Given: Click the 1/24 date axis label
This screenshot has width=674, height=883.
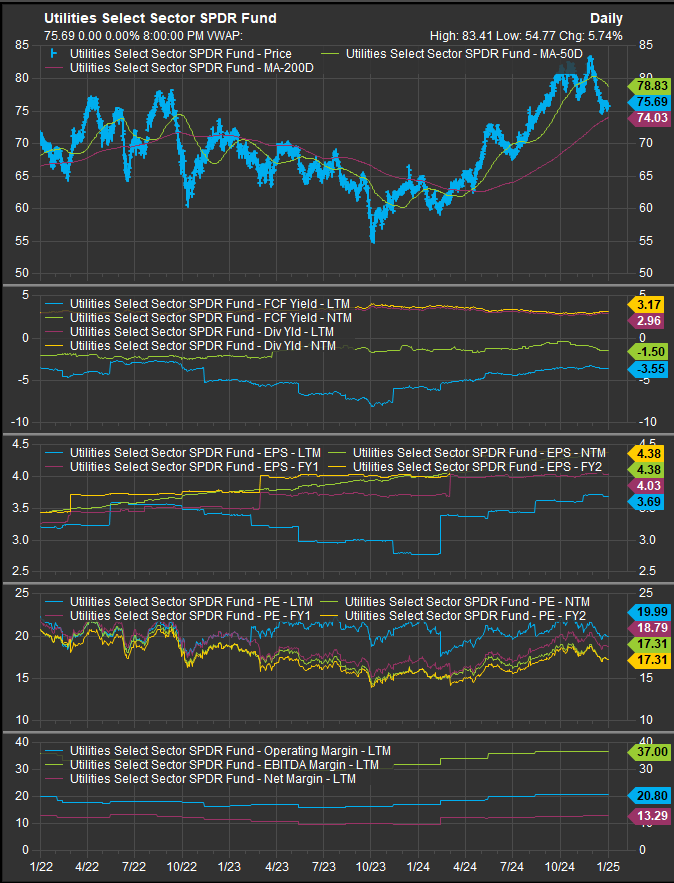Looking at the screenshot, I should click(418, 867).
